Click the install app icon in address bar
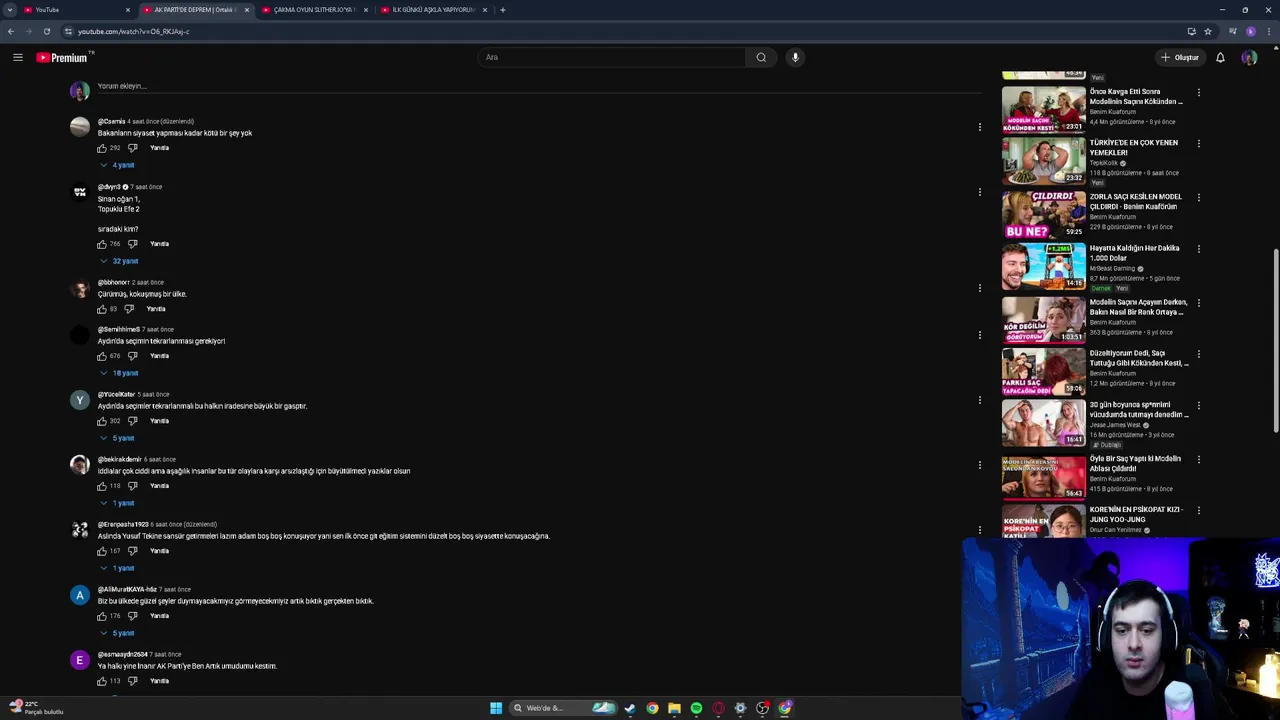 (1191, 31)
